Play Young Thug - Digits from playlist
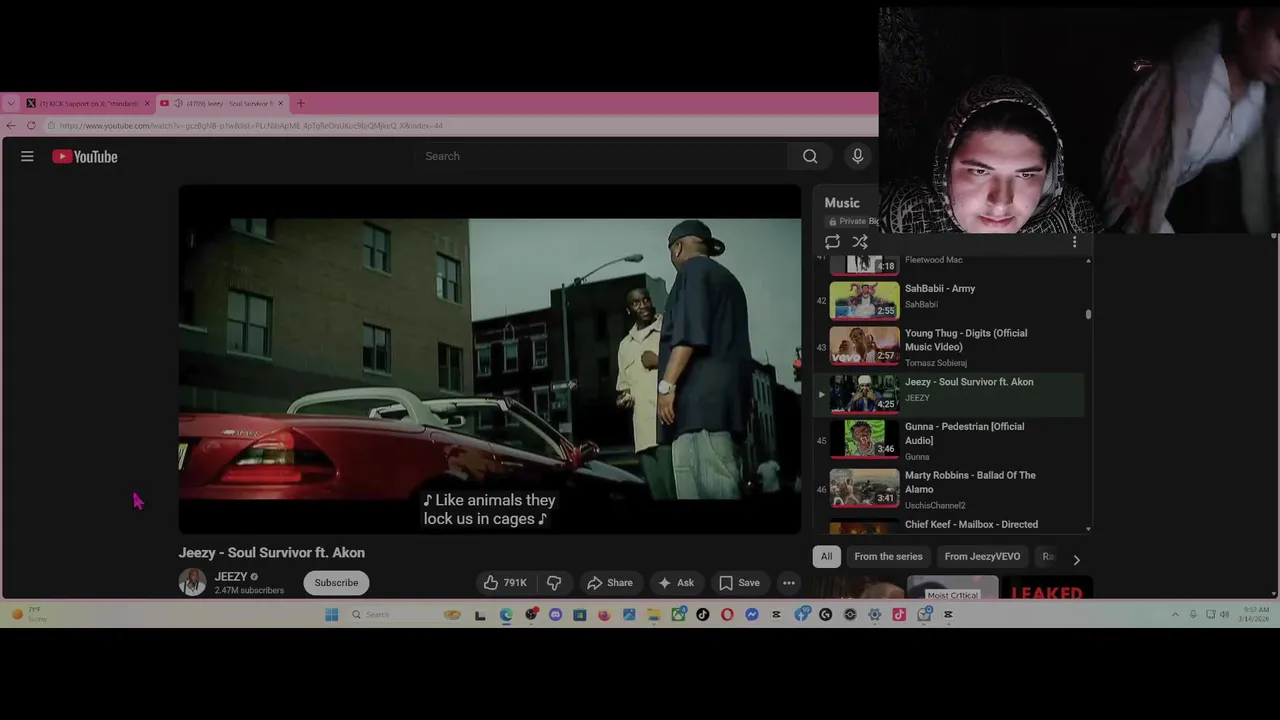The image size is (1280, 720). click(x=950, y=347)
